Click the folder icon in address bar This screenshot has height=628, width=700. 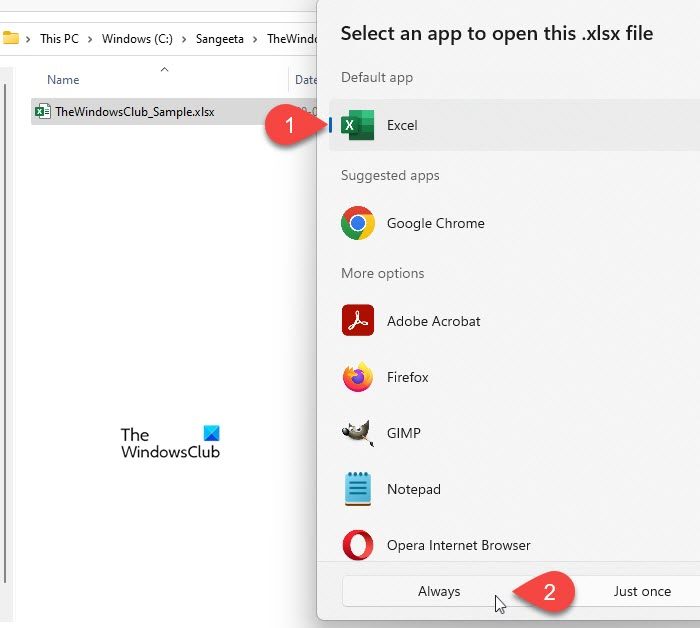click(x=11, y=38)
